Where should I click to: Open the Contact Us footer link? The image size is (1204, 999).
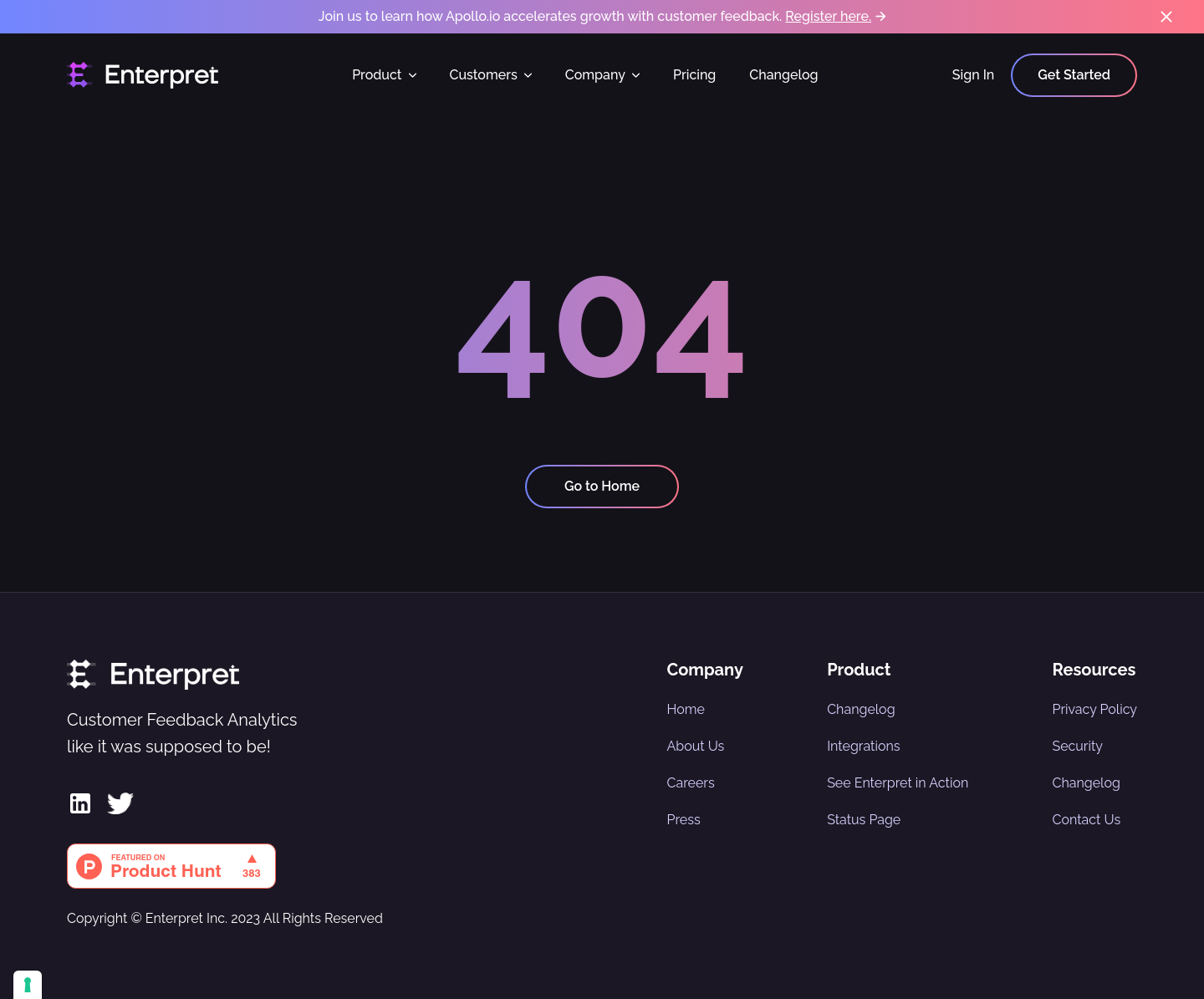pos(1086,819)
